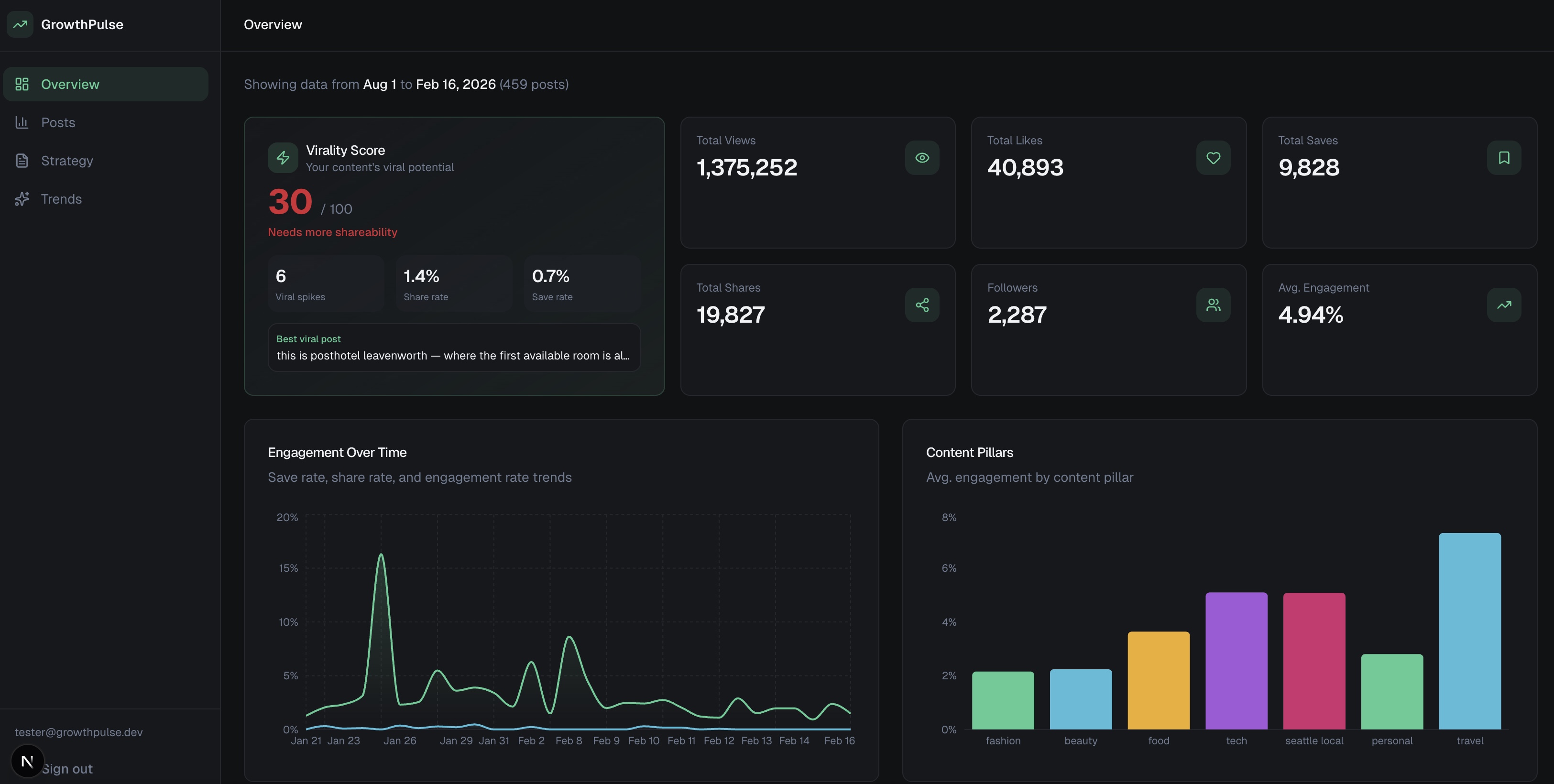Viewport: 1554px width, 784px height.
Task: Click the people icon on Followers card
Action: pyautogui.click(x=1213, y=305)
